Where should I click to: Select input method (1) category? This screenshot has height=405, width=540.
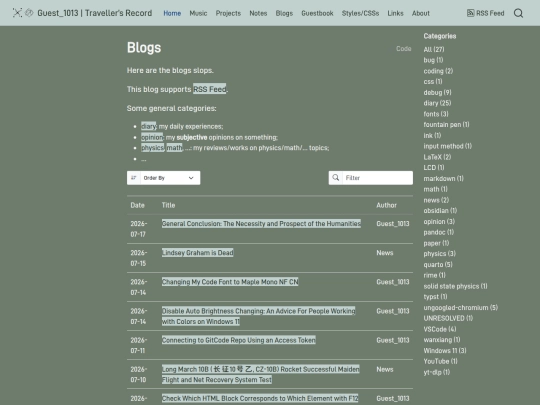pyautogui.click(x=448, y=146)
